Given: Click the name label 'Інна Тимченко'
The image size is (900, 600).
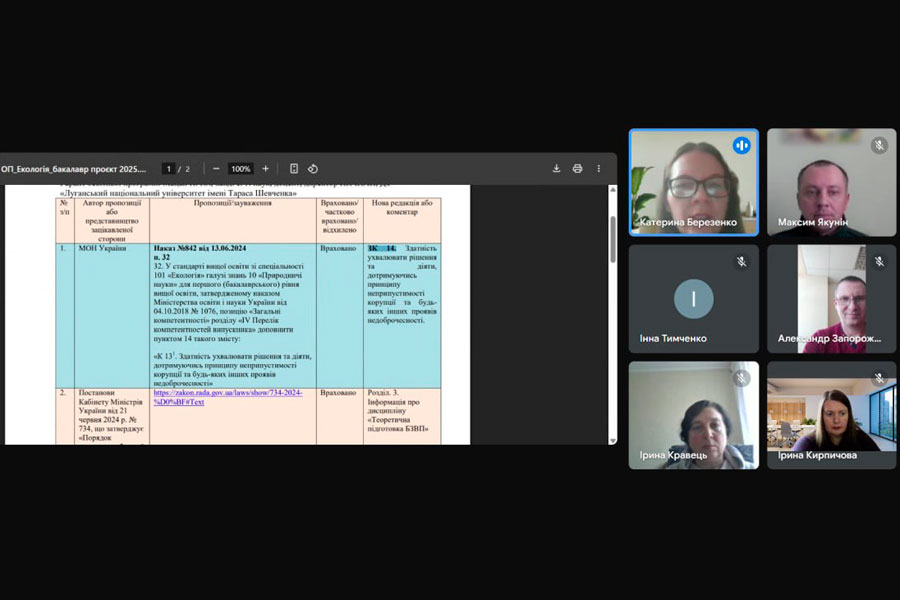Looking at the screenshot, I should pyautogui.click(x=673, y=339).
